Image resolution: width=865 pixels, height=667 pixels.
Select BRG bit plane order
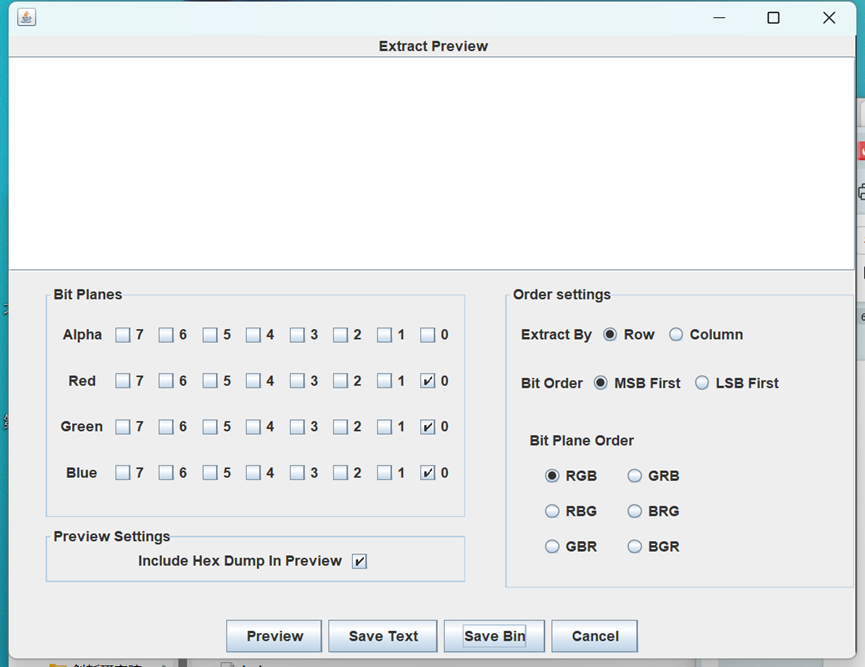click(634, 511)
